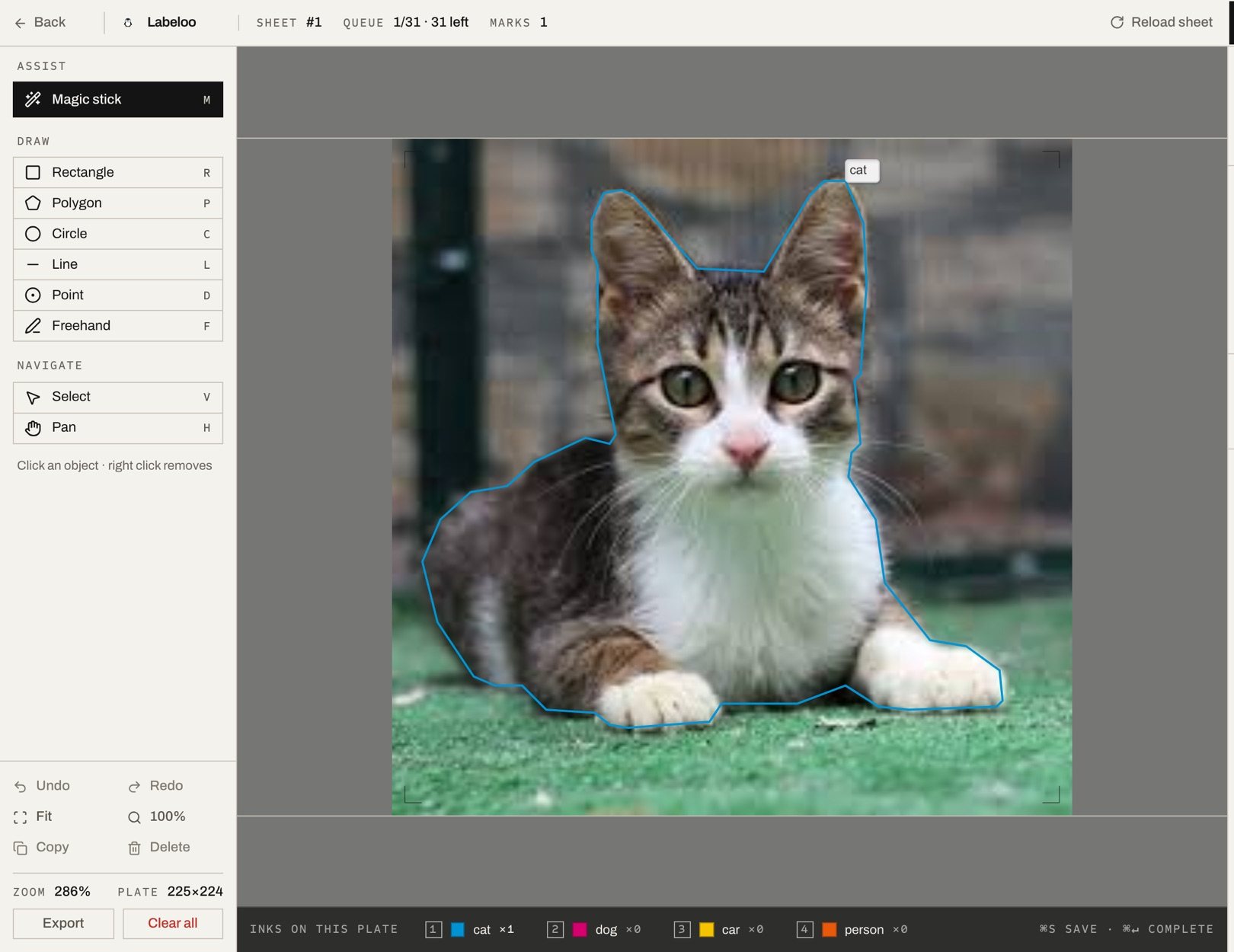Open Export button
This screenshot has height=952, width=1234.
pyautogui.click(x=63, y=923)
